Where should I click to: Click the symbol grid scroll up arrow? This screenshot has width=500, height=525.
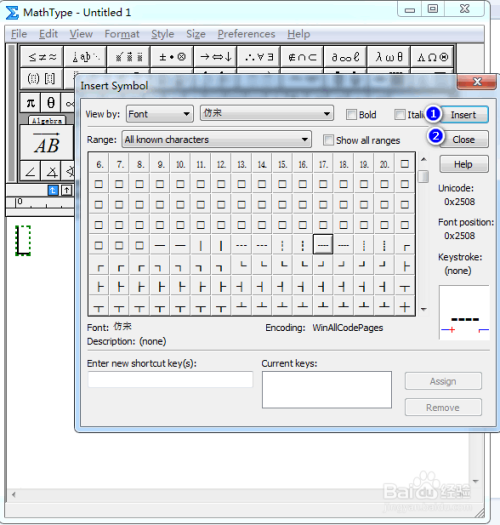[x=424, y=159]
